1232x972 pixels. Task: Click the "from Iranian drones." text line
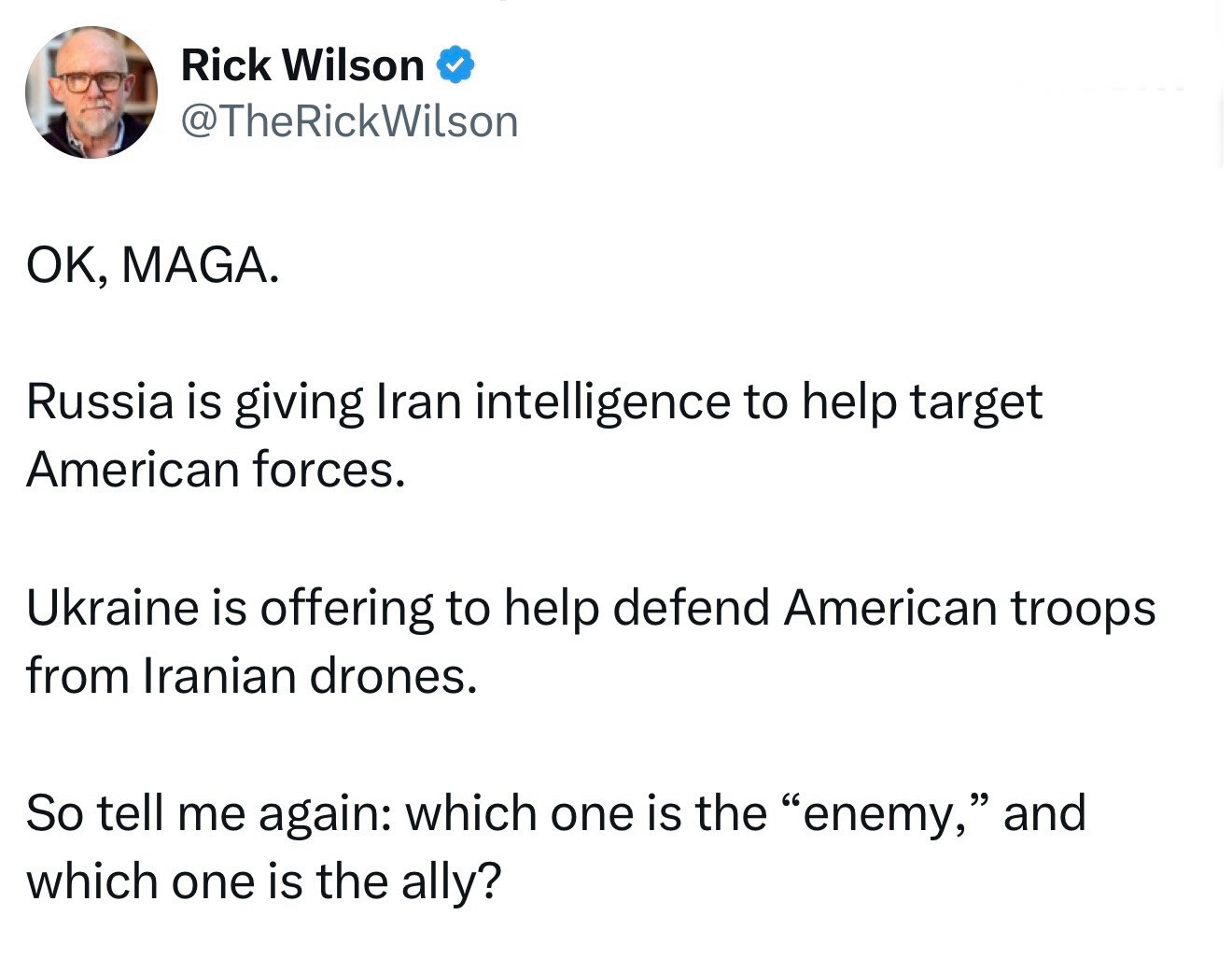pos(251,675)
